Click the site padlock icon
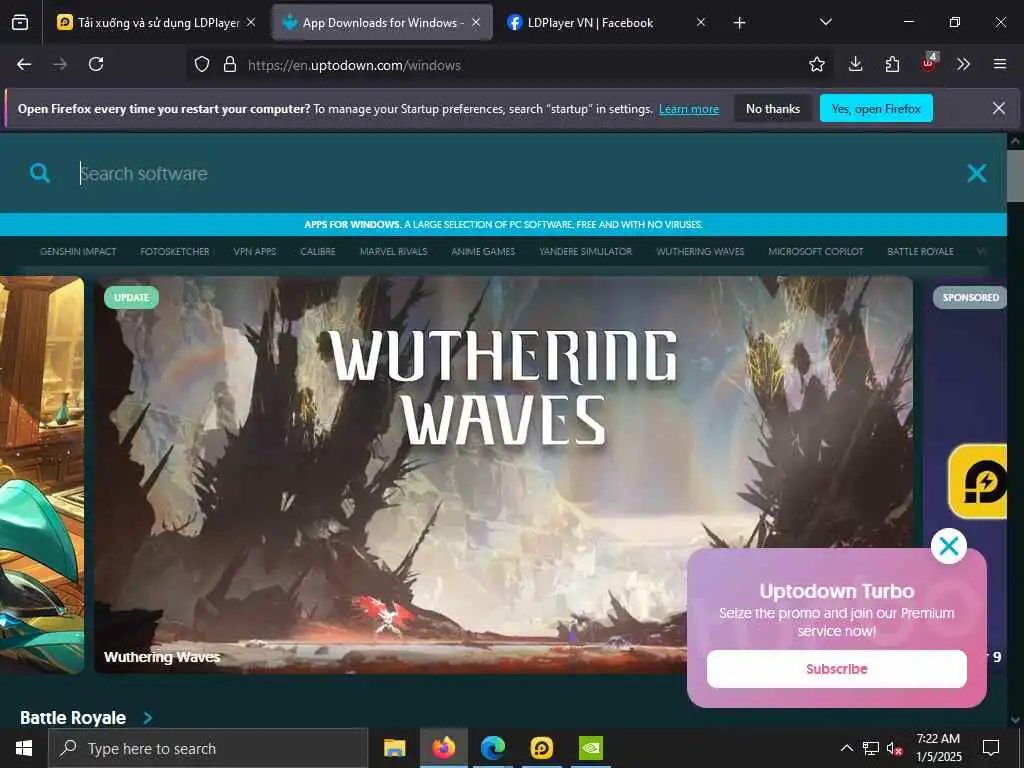 coord(230,64)
